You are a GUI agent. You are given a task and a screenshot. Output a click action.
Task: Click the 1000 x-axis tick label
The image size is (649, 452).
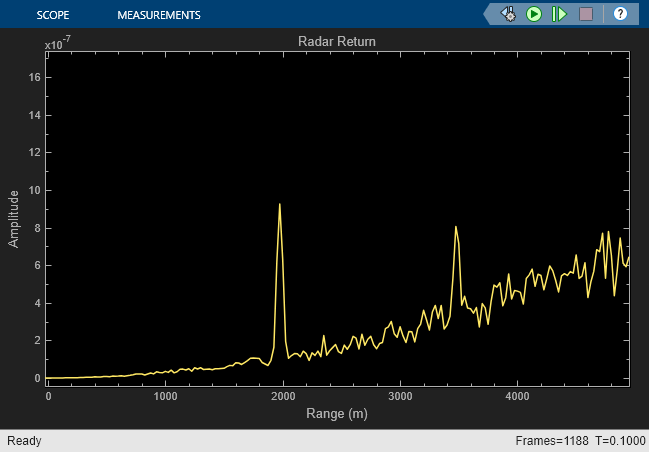[166, 397]
